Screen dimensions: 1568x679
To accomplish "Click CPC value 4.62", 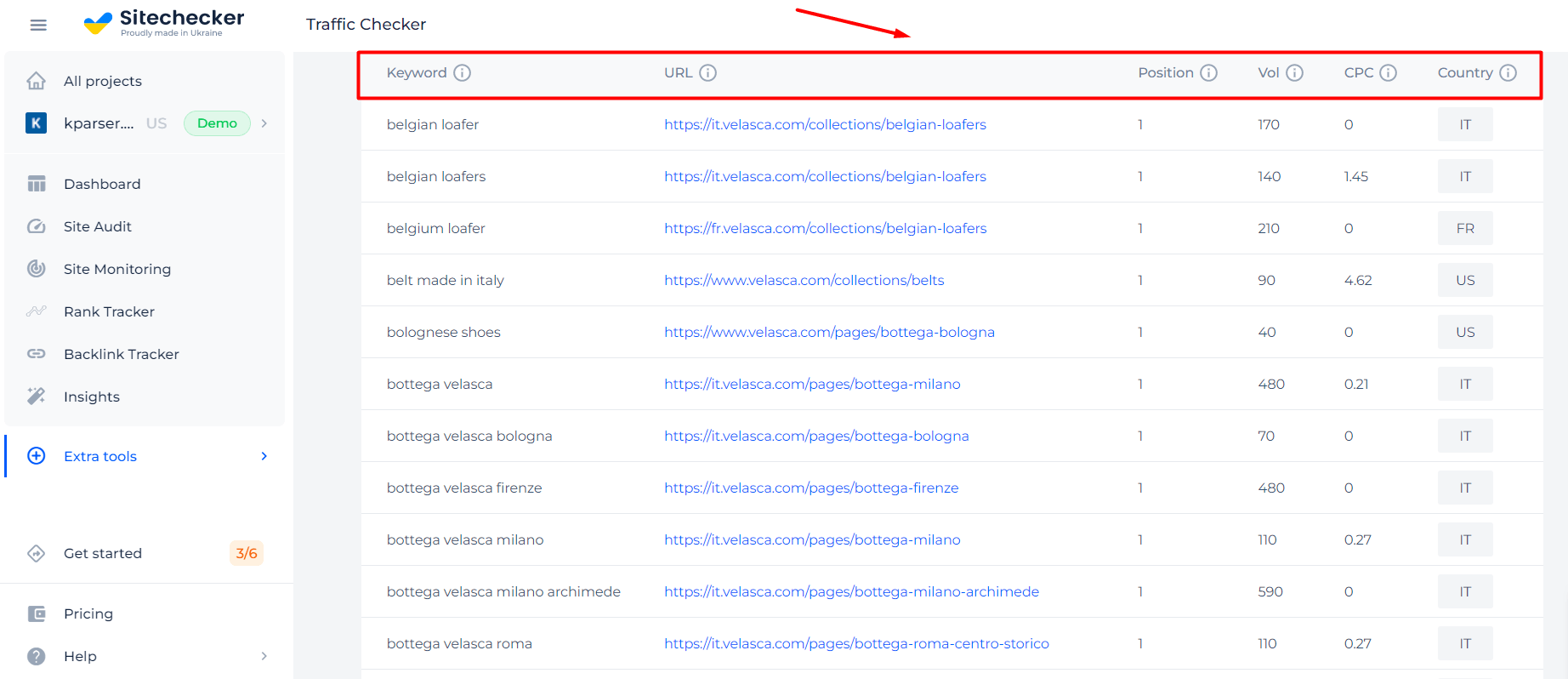I will point(1358,280).
